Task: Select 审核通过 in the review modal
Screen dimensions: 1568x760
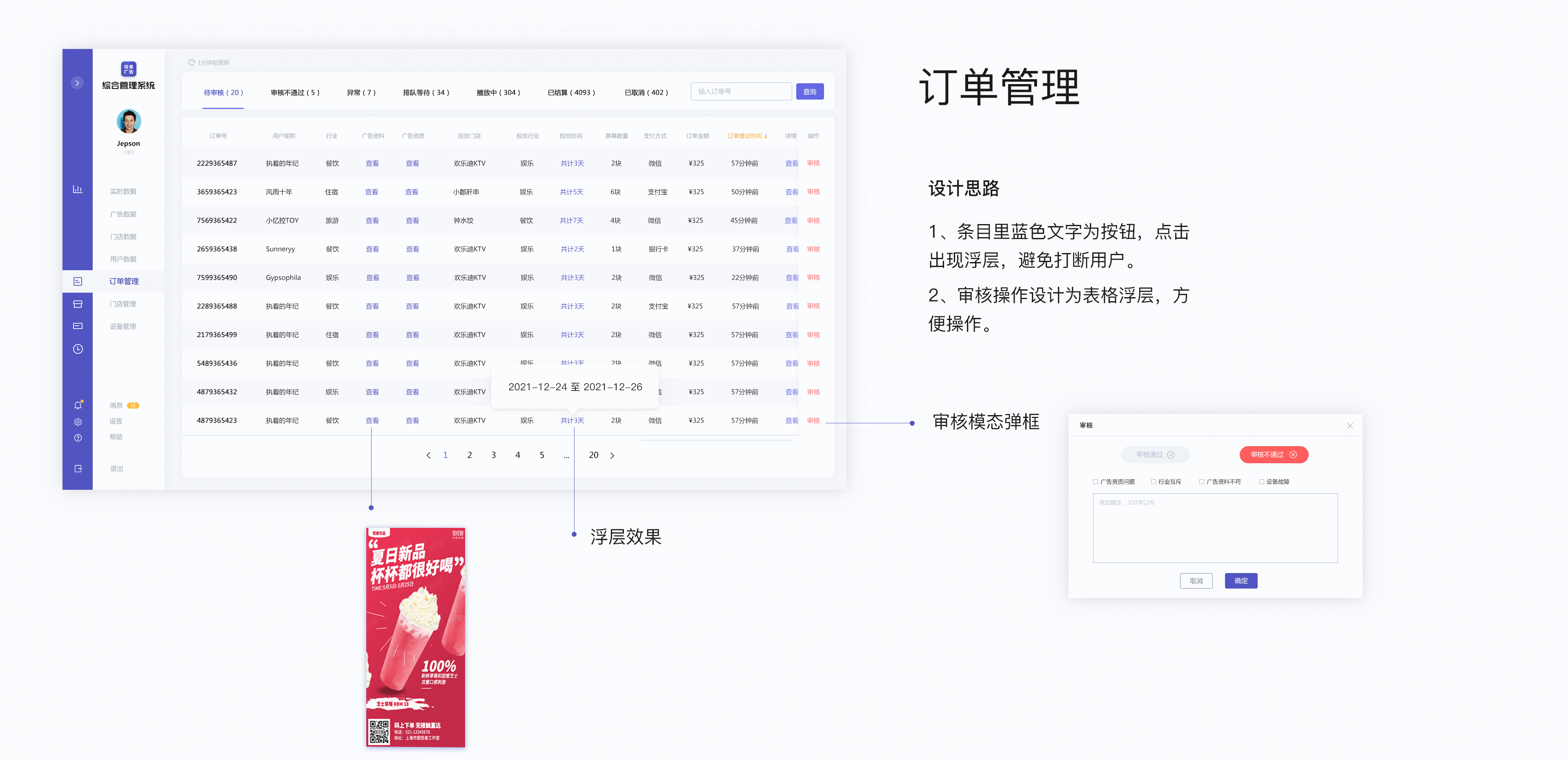Action: pos(1155,455)
